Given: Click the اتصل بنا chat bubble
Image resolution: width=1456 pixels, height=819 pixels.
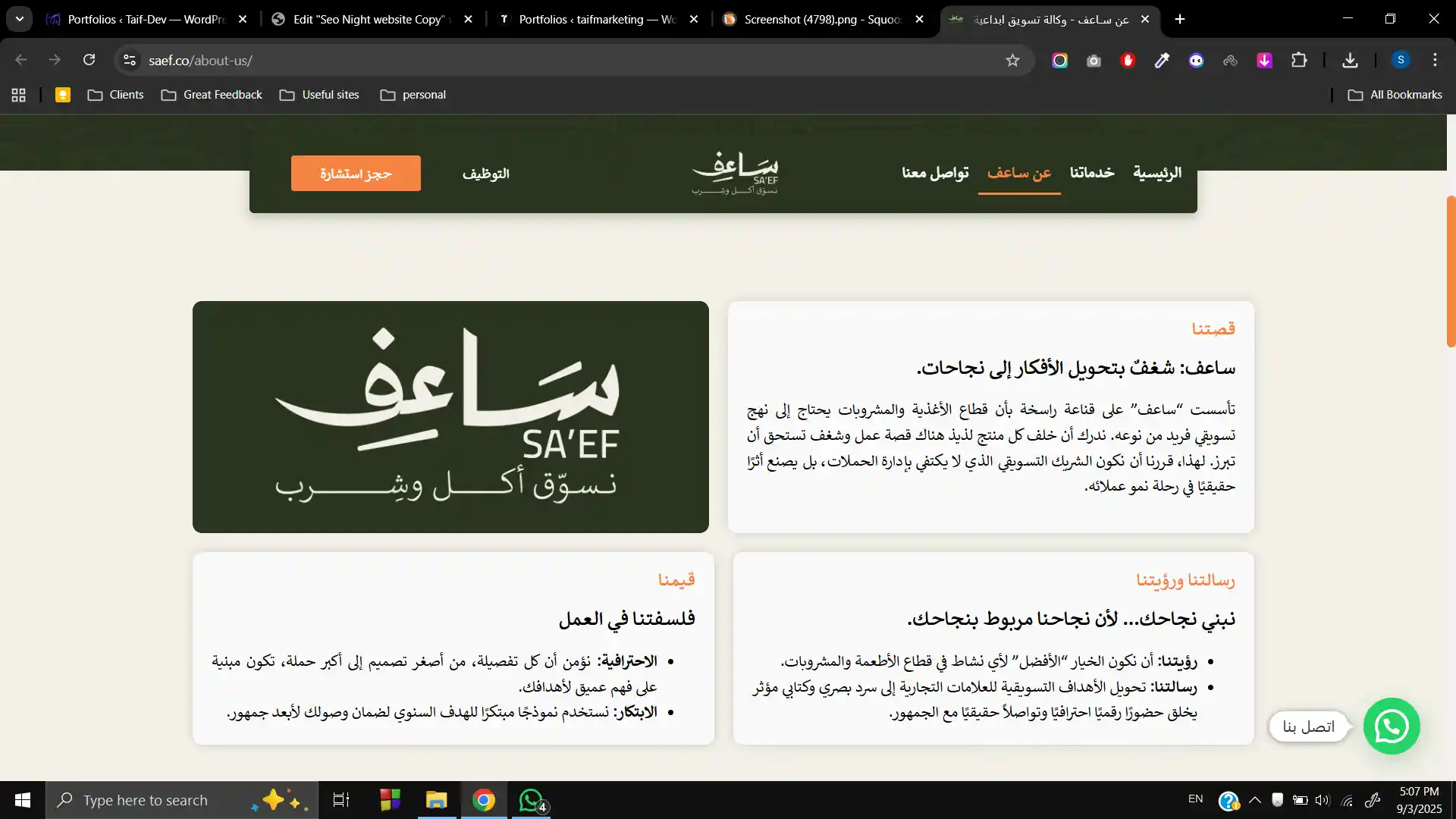Looking at the screenshot, I should coord(1309,726).
